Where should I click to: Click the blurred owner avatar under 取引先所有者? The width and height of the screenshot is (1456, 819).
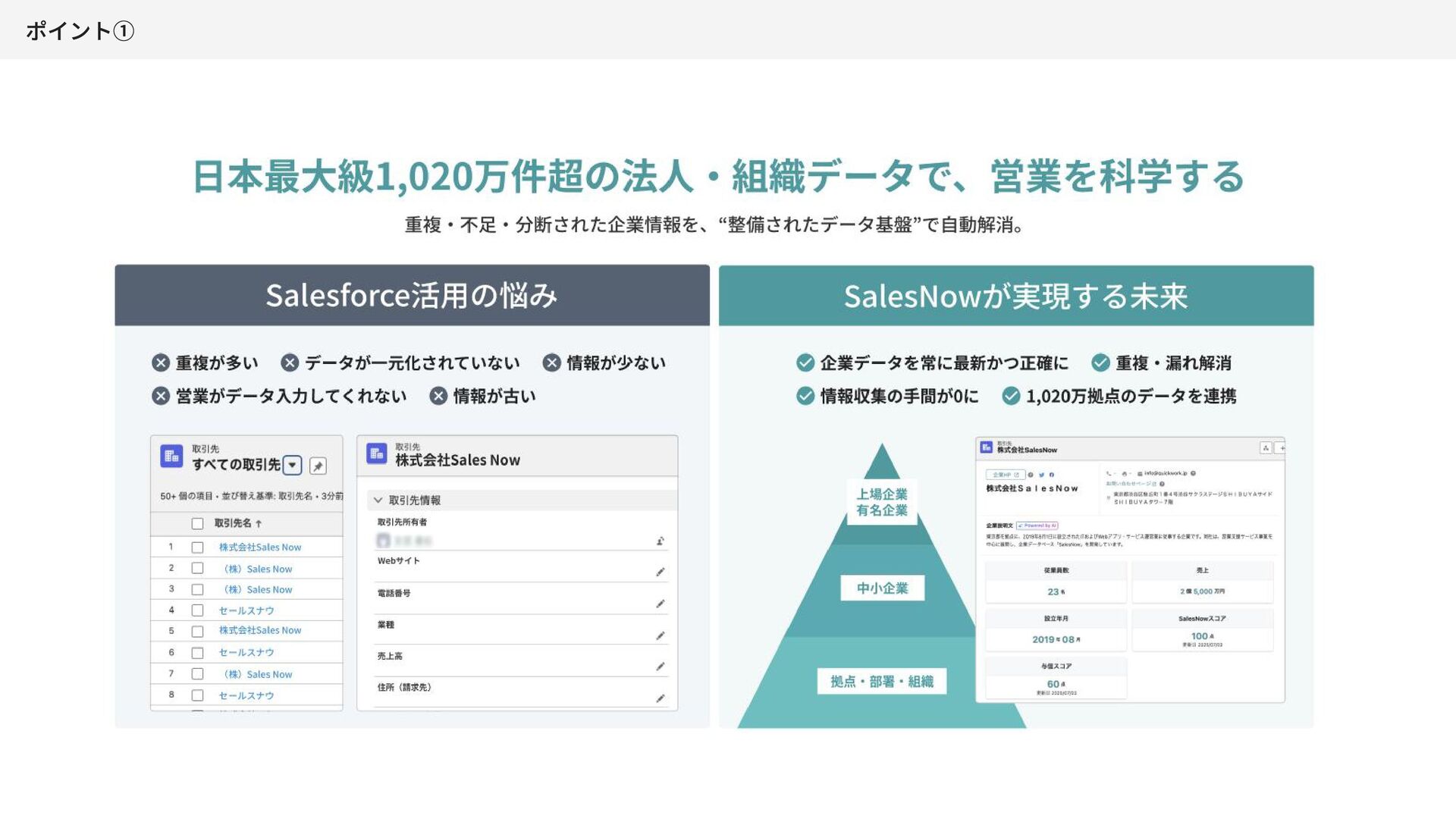click(x=383, y=541)
